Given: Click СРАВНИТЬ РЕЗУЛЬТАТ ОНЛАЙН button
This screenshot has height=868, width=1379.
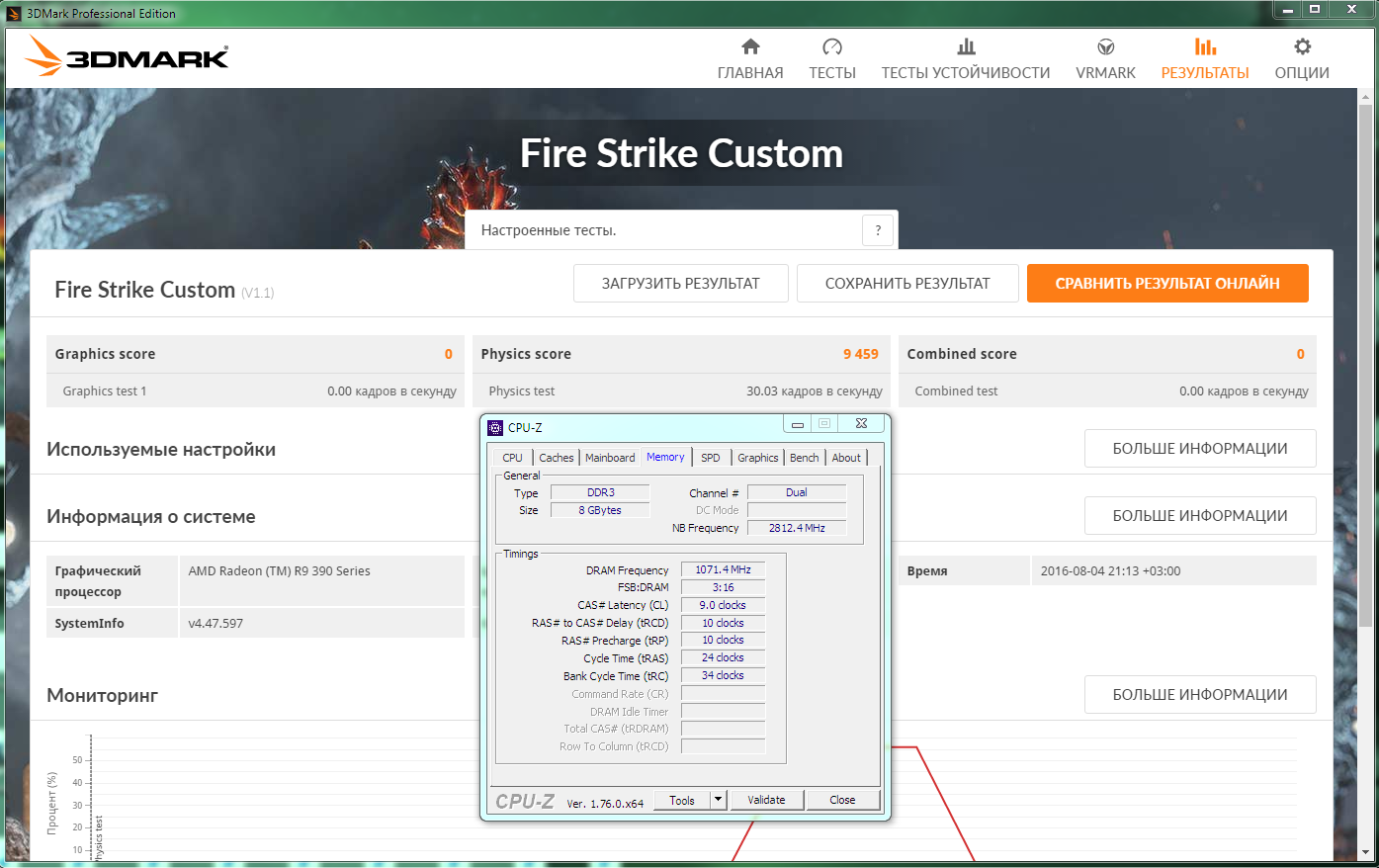Looking at the screenshot, I should [x=1167, y=284].
